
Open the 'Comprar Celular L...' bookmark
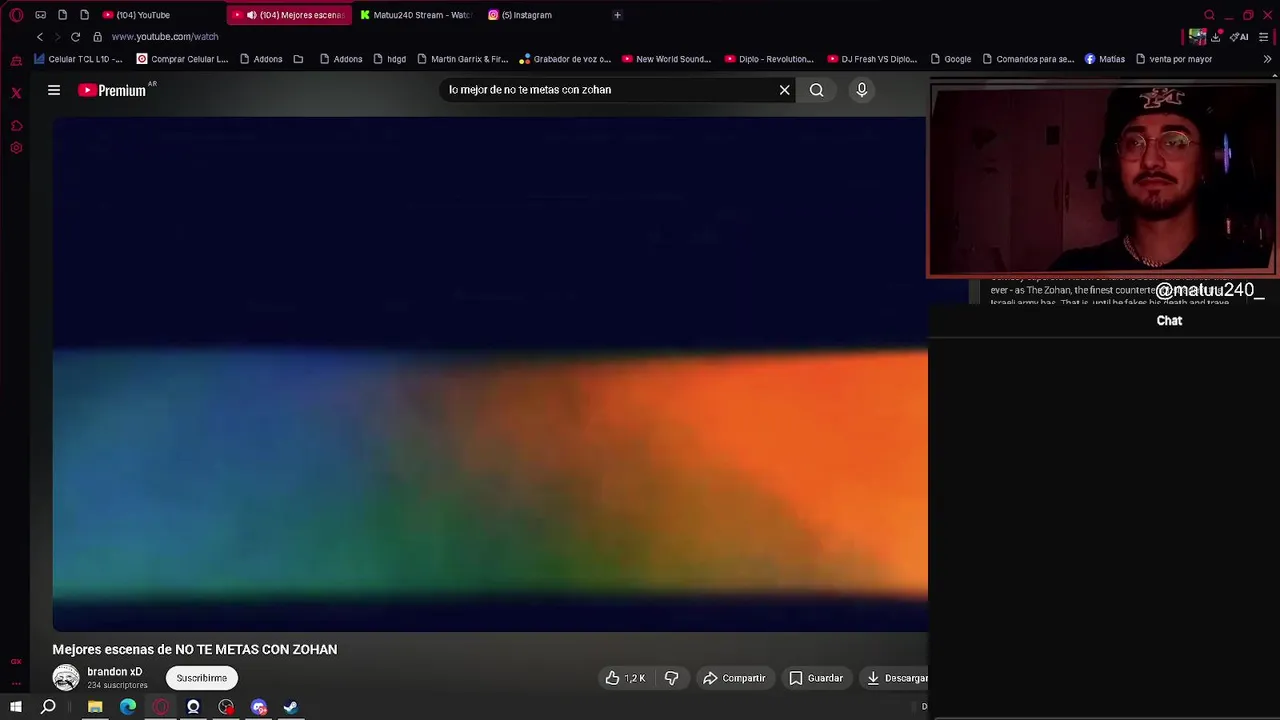click(183, 59)
